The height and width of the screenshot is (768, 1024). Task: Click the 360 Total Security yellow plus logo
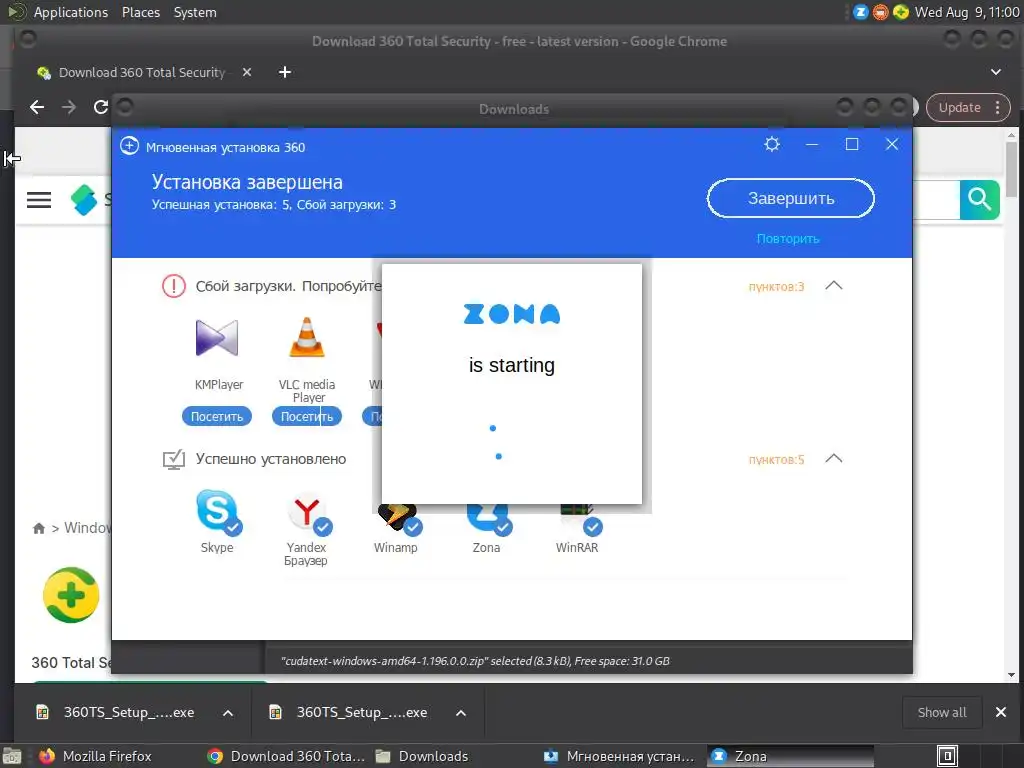pos(71,595)
